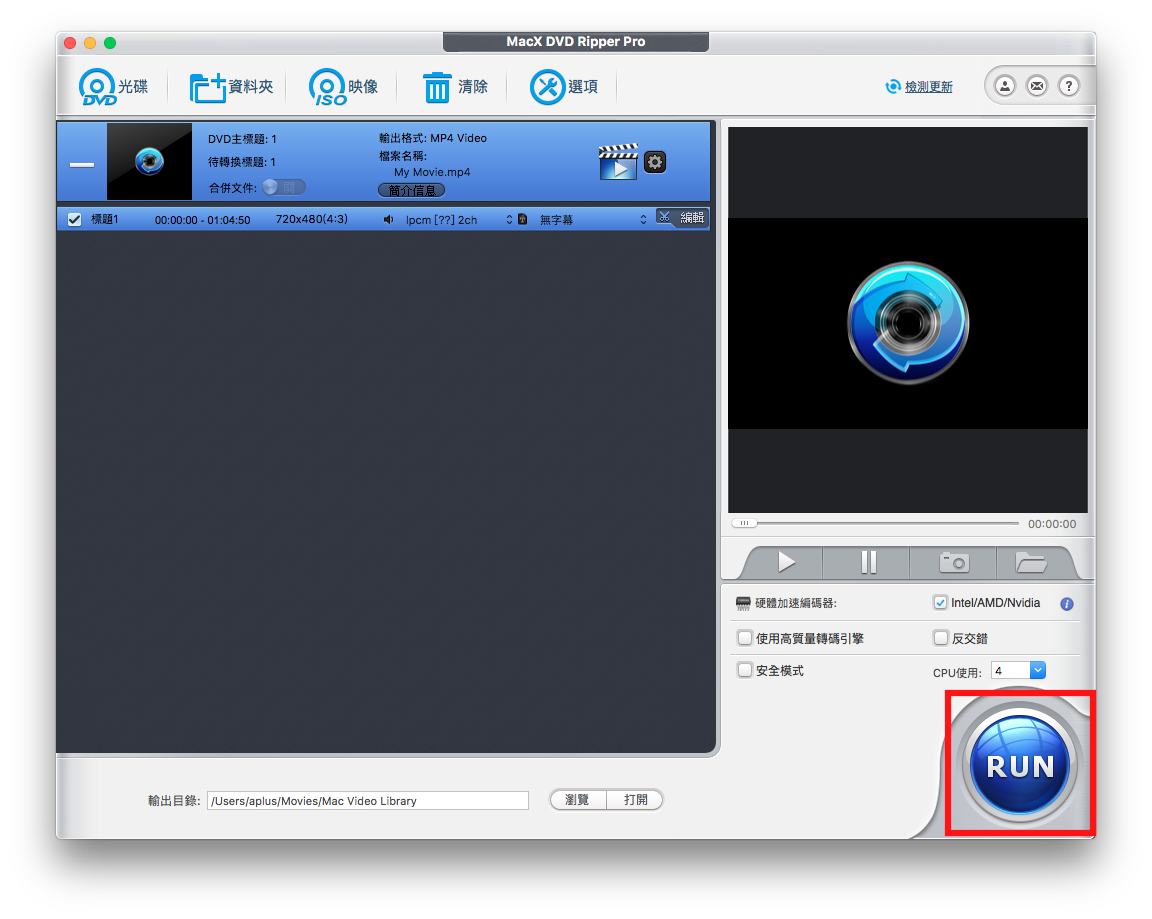Open the user account icon

pos(1004,86)
